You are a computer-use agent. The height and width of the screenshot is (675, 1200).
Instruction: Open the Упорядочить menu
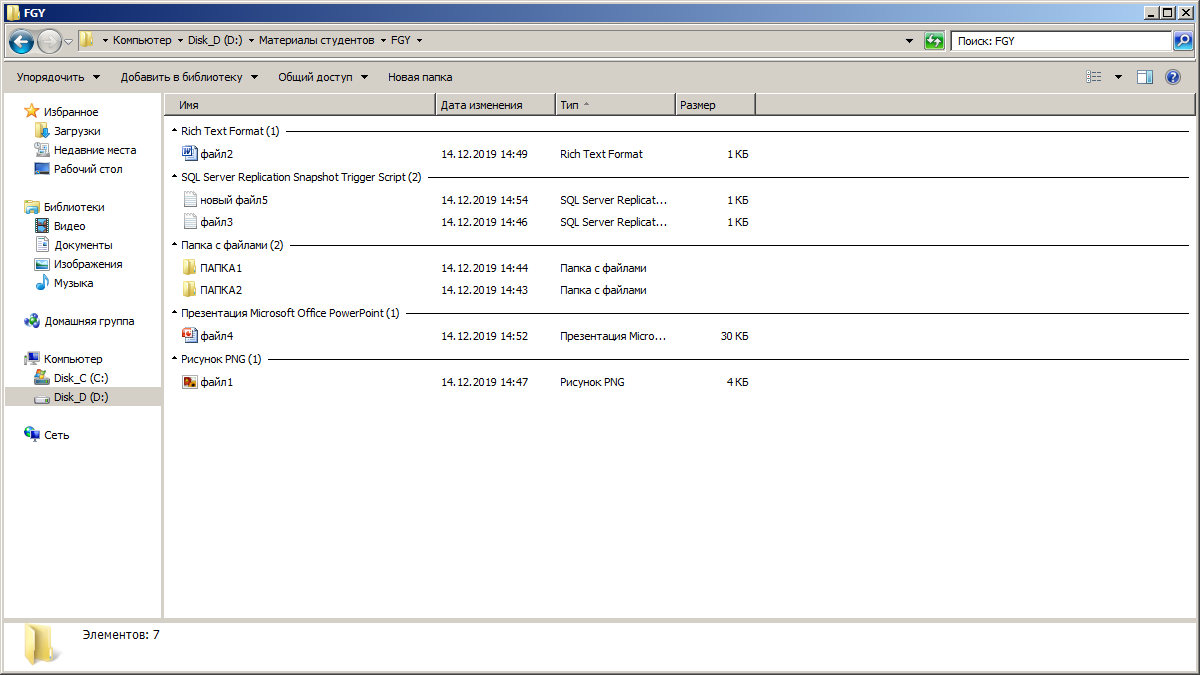(58, 77)
